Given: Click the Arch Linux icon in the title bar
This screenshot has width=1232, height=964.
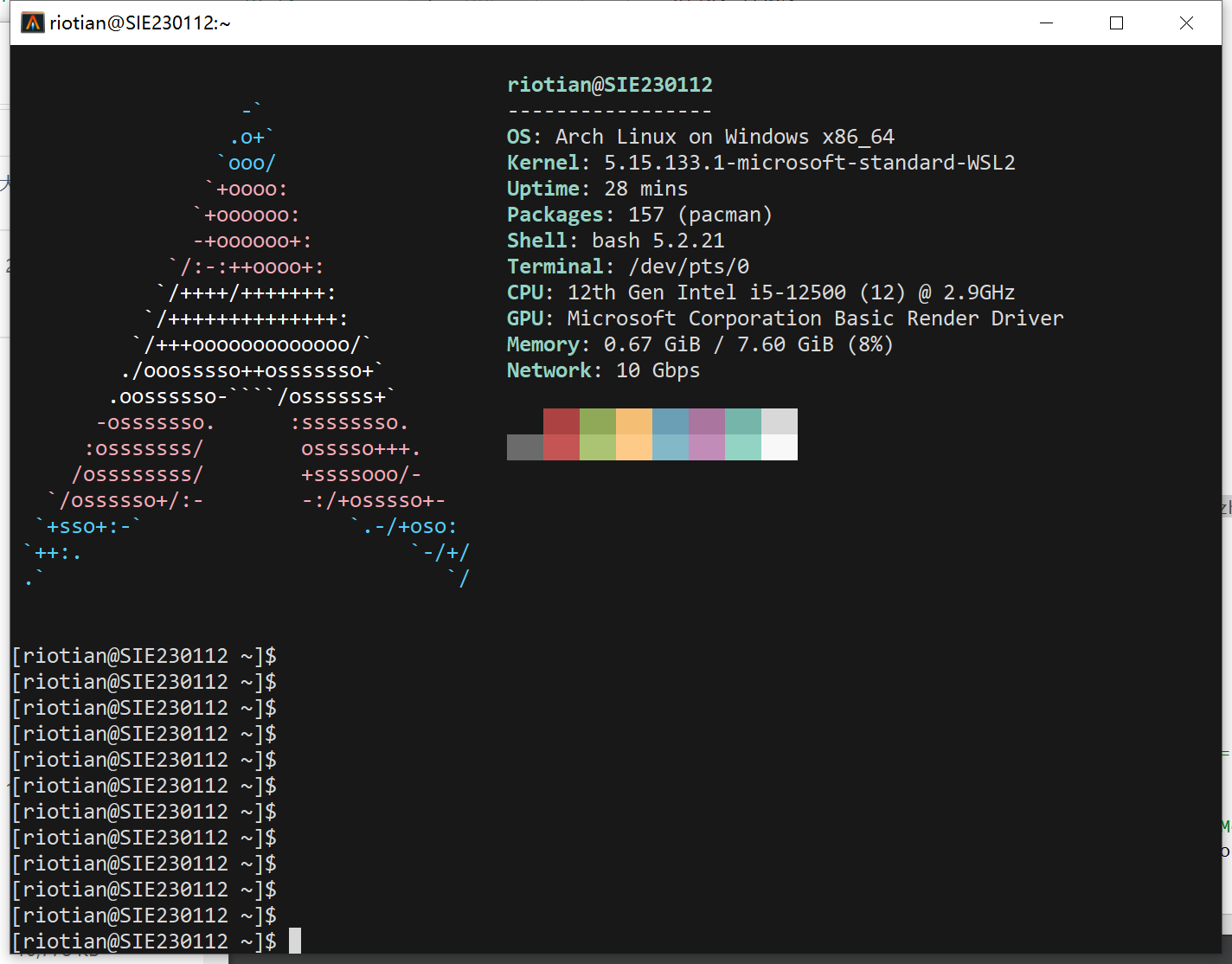Looking at the screenshot, I should (x=34, y=22).
